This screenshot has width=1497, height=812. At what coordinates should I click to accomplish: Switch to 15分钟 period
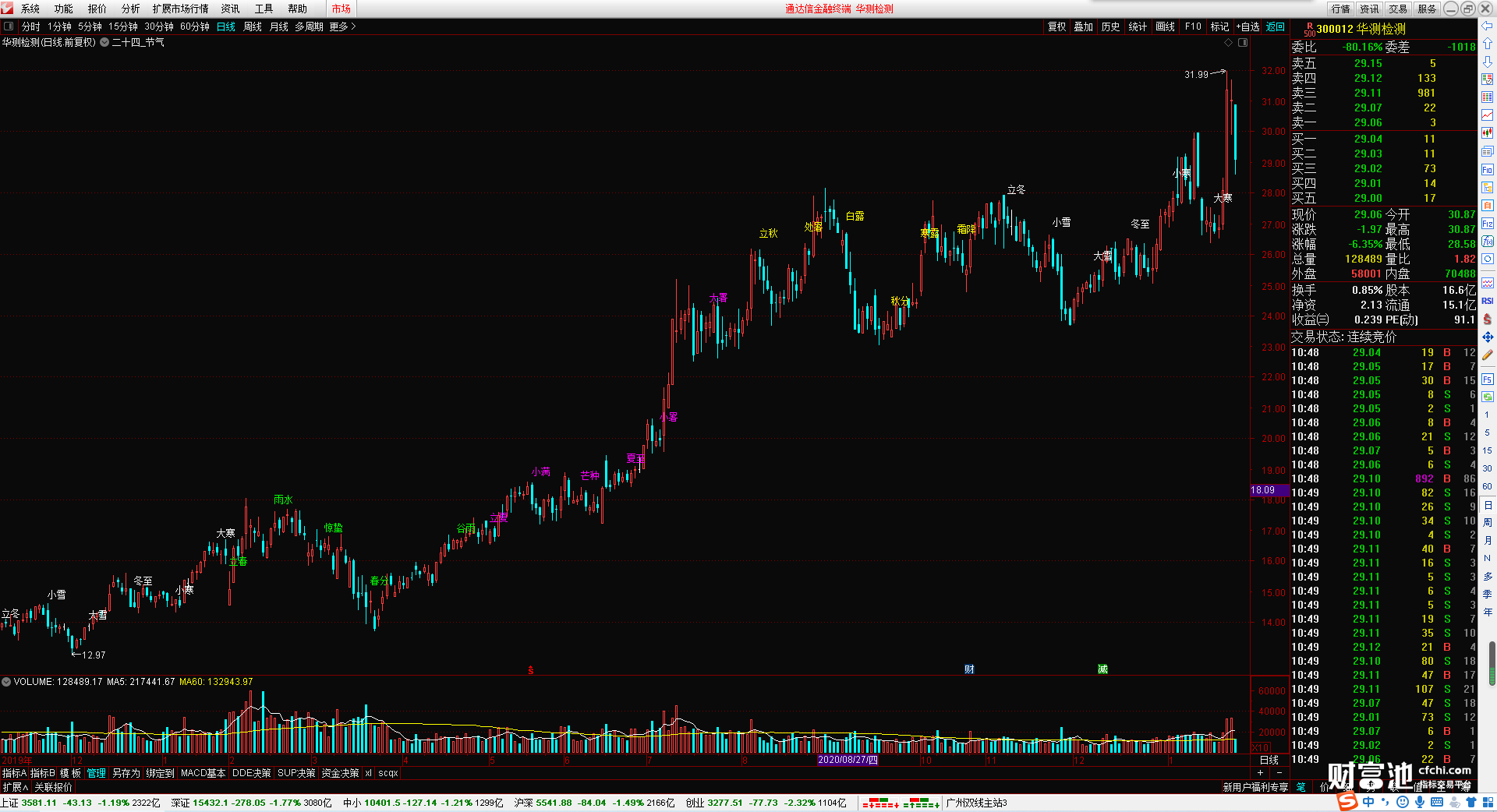click(x=123, y=26)
